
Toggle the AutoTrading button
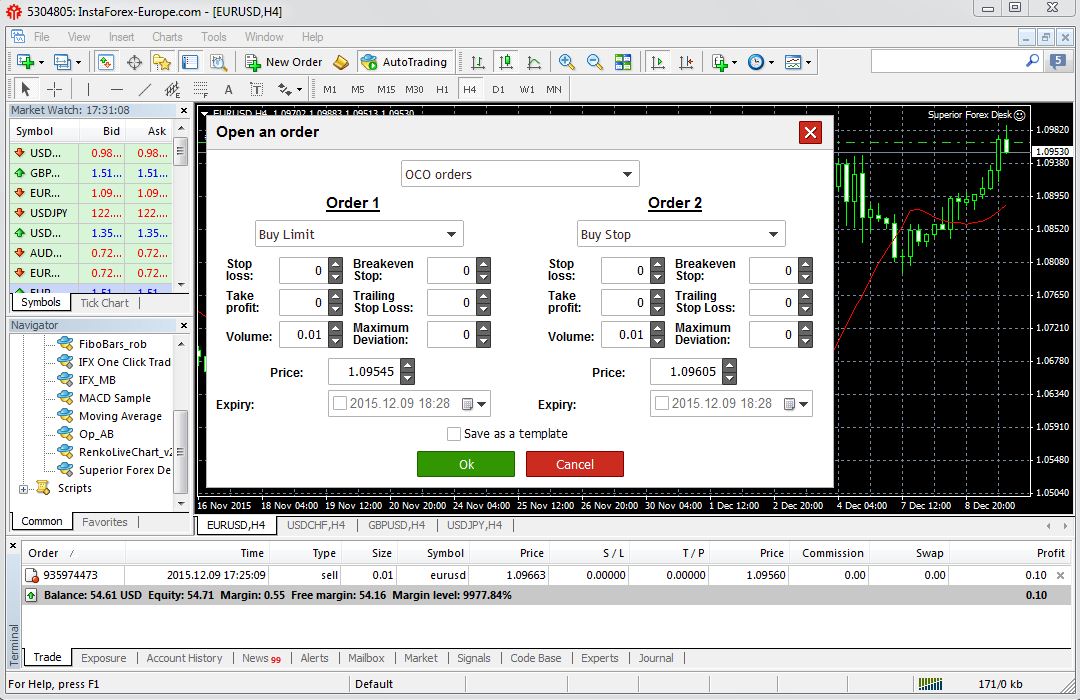coord(405,62)
